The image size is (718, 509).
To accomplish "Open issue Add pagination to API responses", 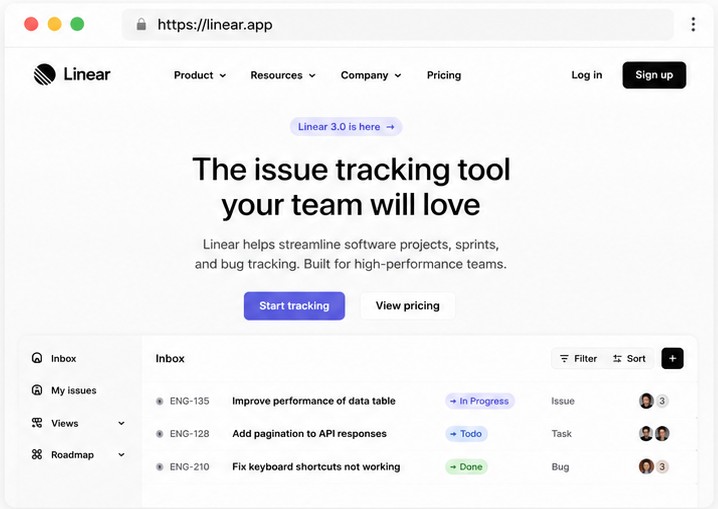I will point(309,433).
